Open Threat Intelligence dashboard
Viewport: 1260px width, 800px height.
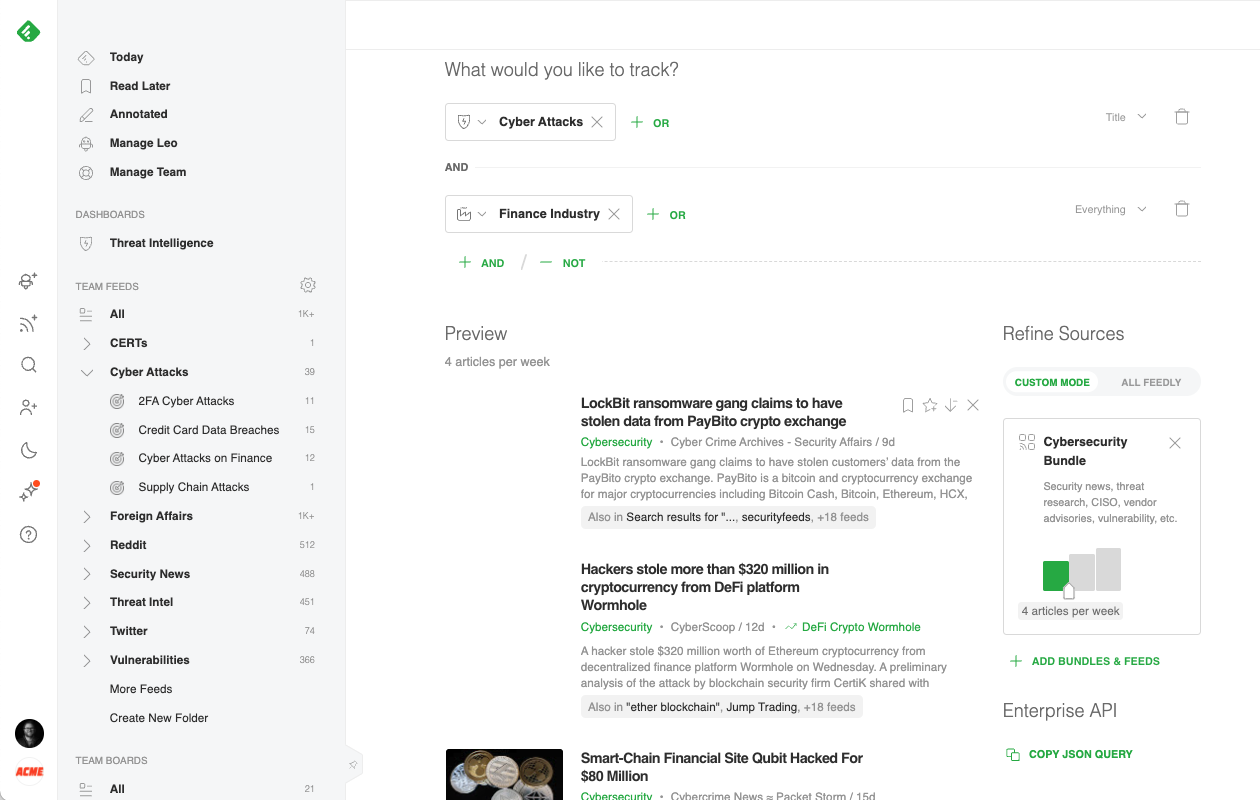tap(161, 243)
